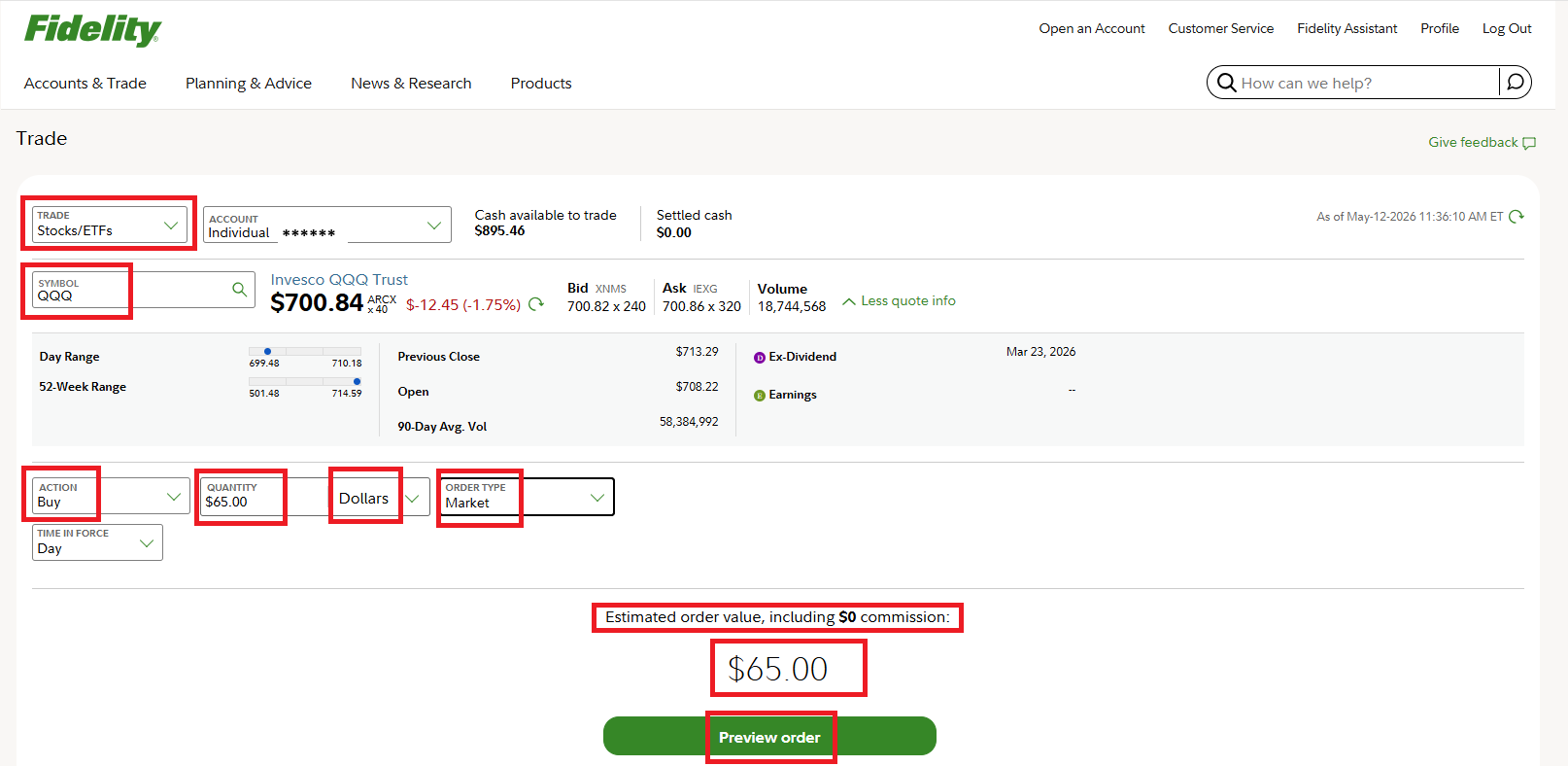Click the green Earnings marker icon
1568x766 pixels.
tap(760, 396)
